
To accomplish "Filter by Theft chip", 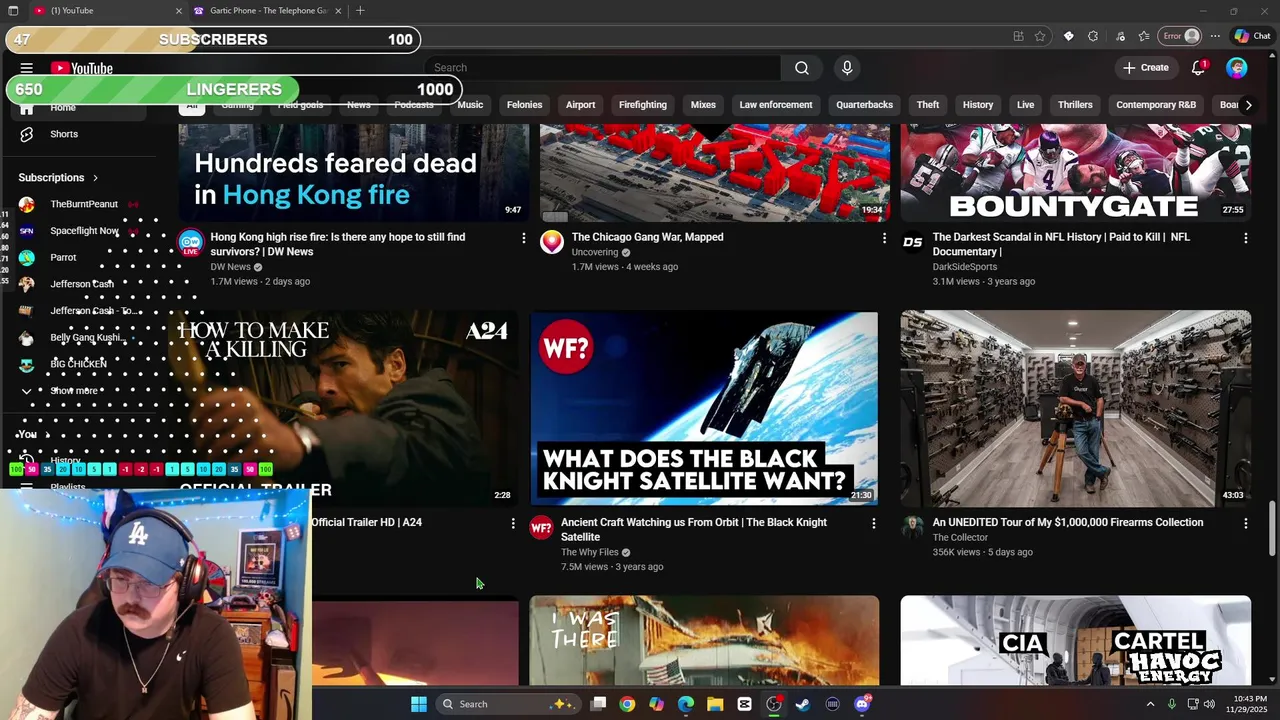I will pyautogui.click(x=928, y=105).
